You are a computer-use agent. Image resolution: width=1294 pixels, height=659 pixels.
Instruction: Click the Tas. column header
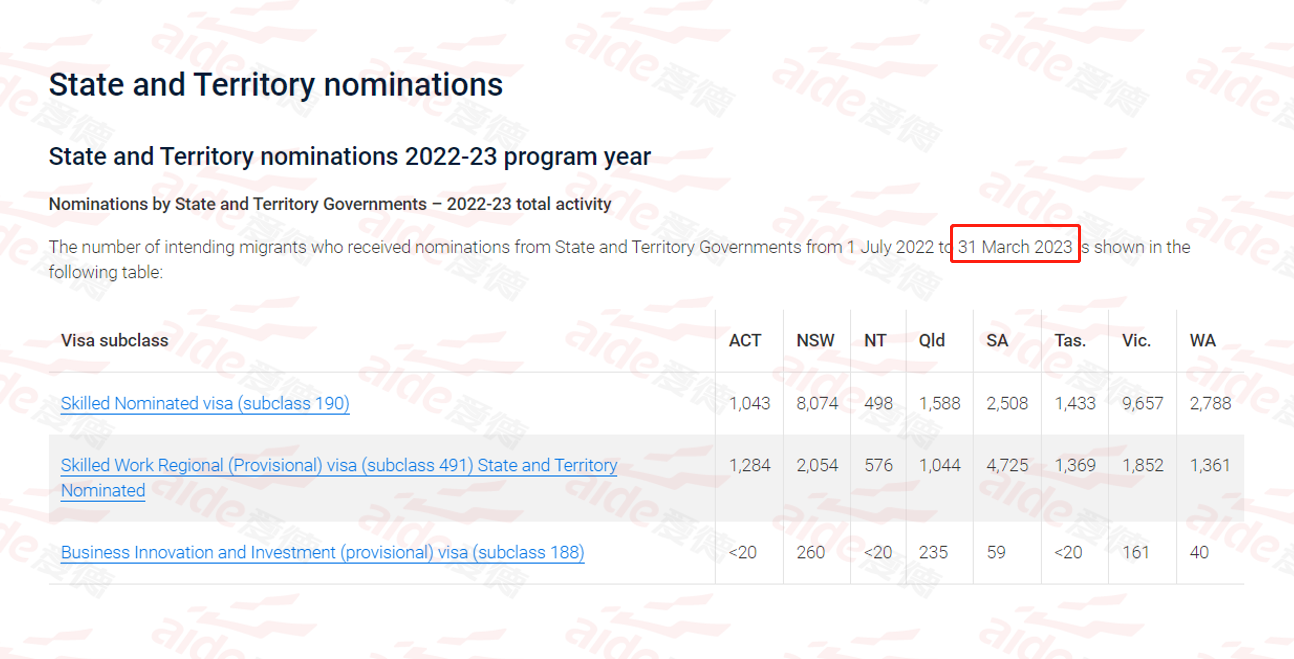point(1070,340)
